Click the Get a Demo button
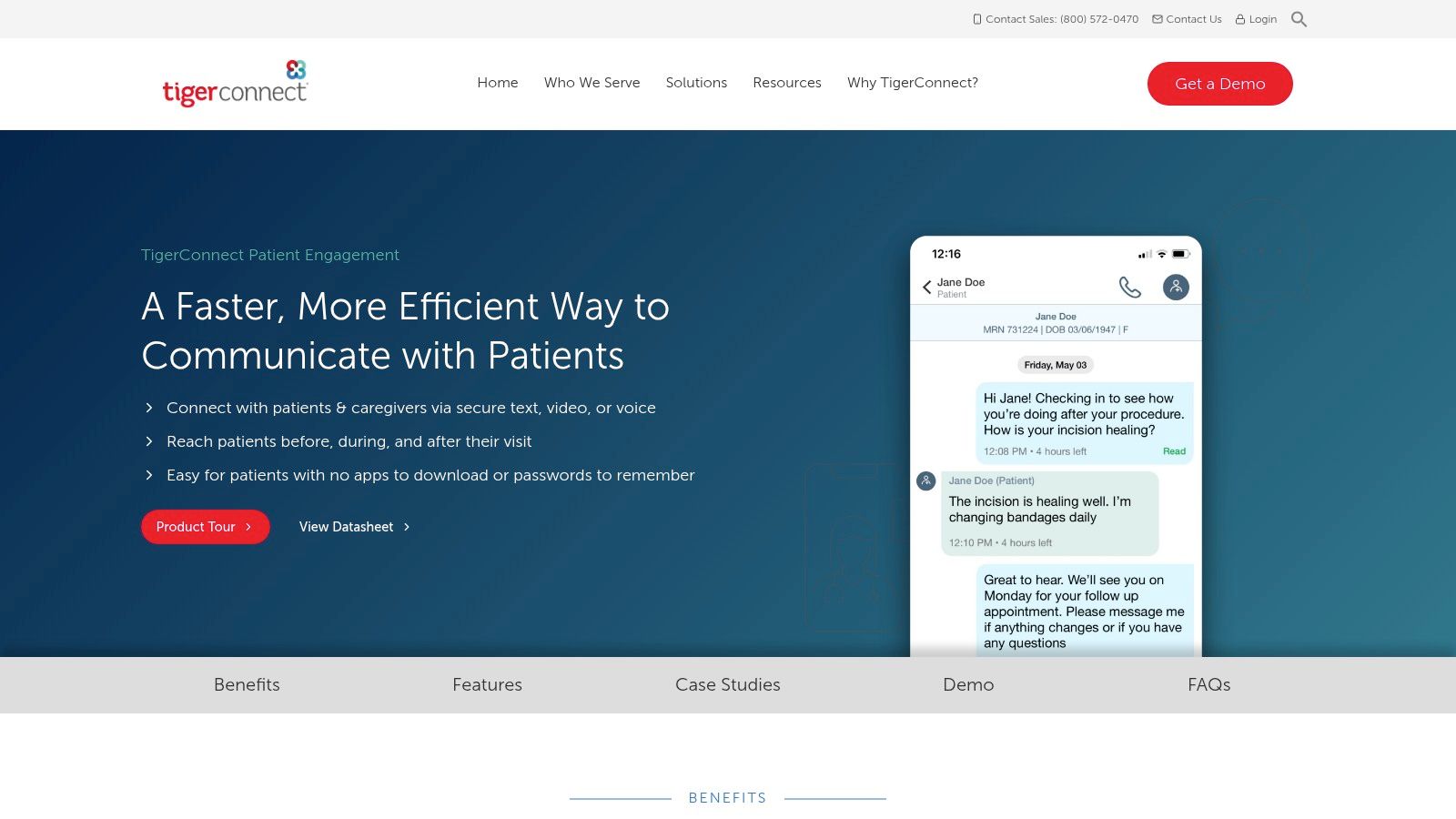This screenshot has width=1456, height=819. [x=1219, y=84]
